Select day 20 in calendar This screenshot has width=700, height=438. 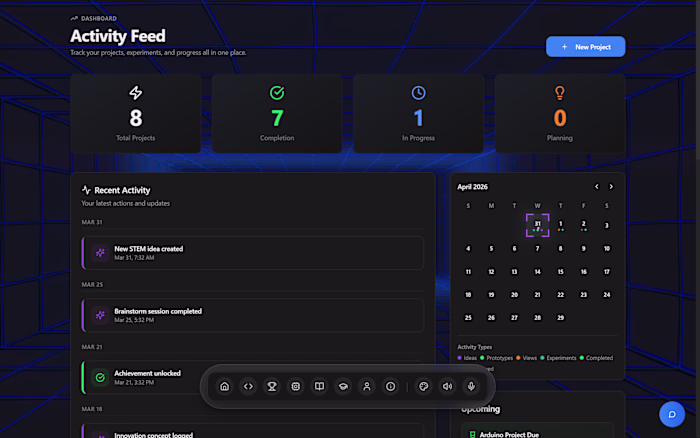pos(514,295)
